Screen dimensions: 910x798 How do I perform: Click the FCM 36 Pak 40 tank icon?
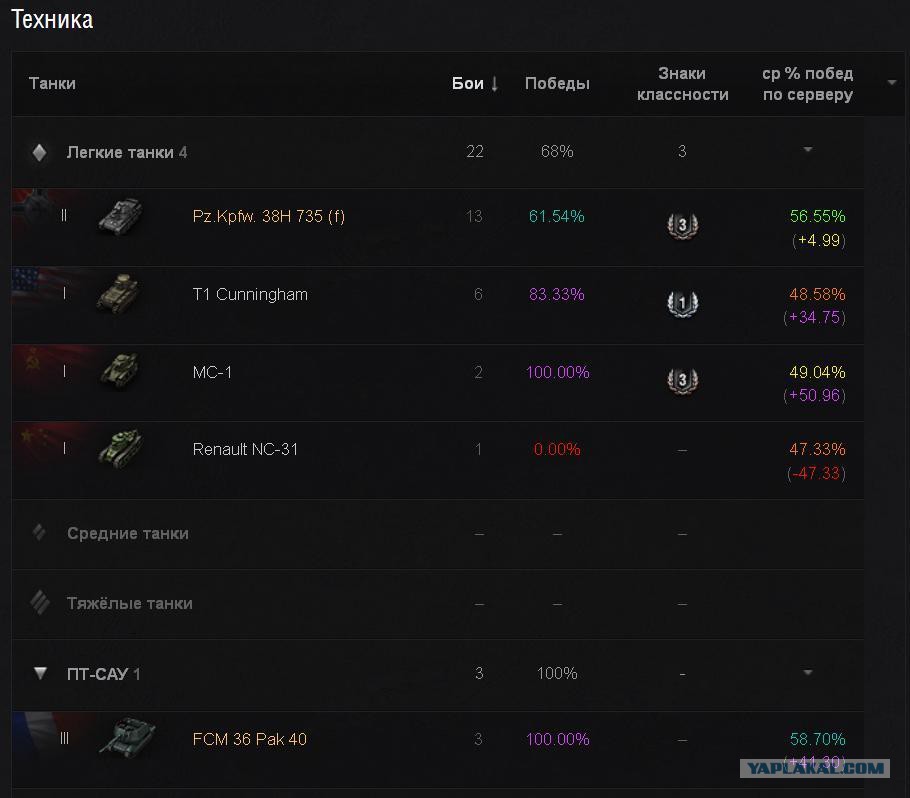click(x=127, y=738)
